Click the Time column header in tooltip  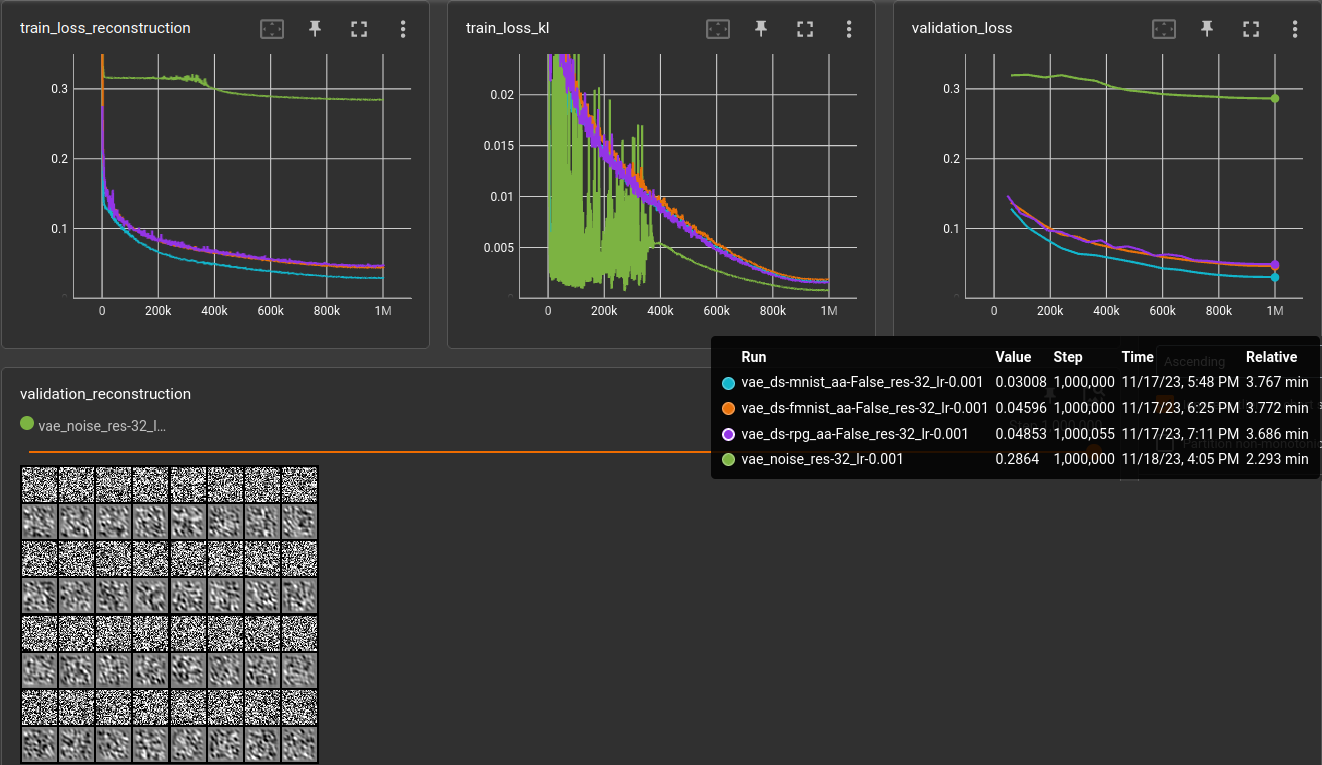click(x=1137, y=357)
